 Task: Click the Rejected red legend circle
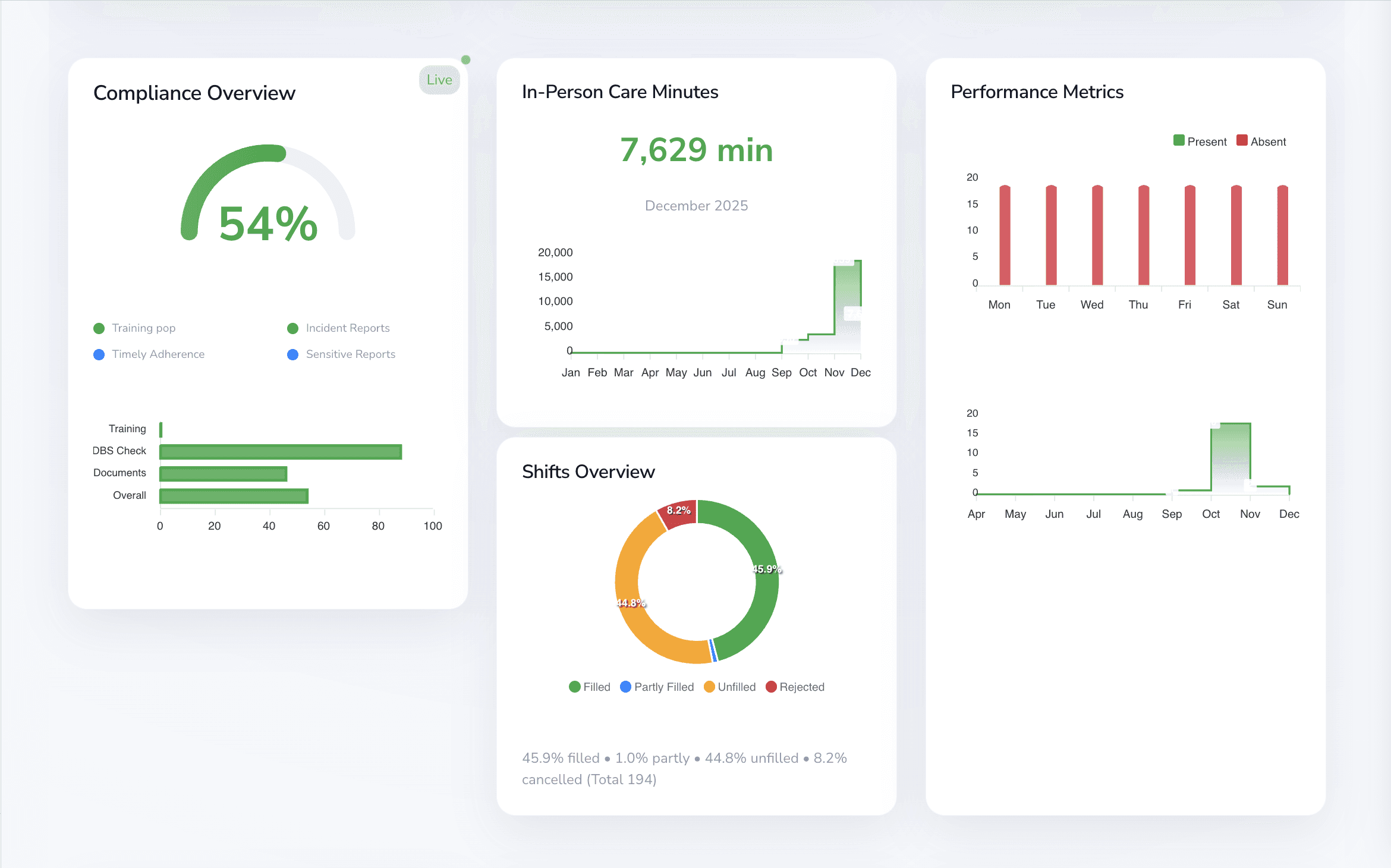[x=772, y=687]
